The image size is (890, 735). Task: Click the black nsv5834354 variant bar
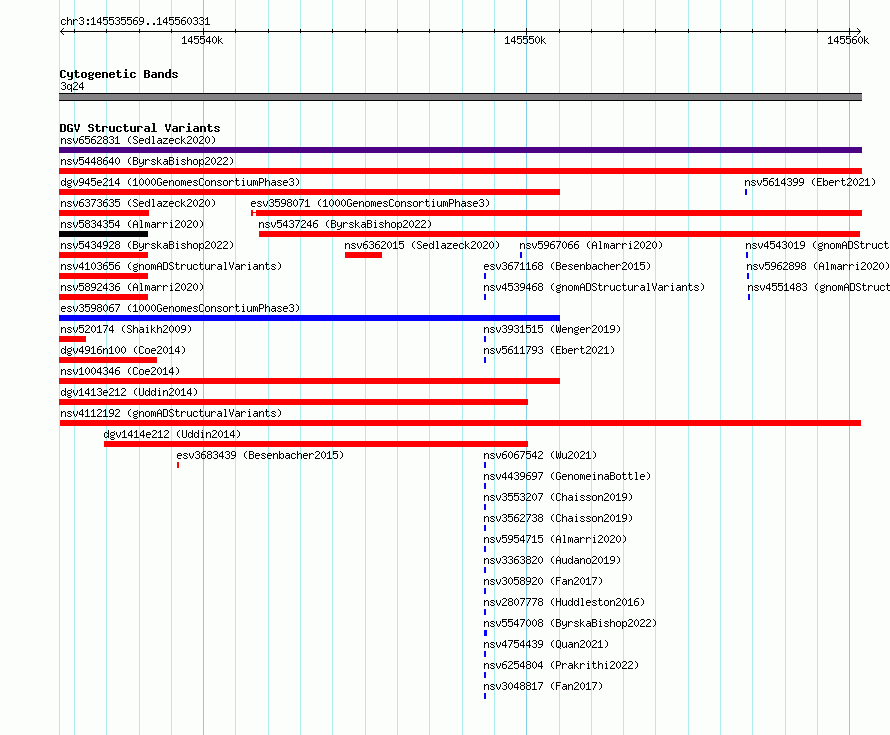pyautogui.click(x=103, y=234)
